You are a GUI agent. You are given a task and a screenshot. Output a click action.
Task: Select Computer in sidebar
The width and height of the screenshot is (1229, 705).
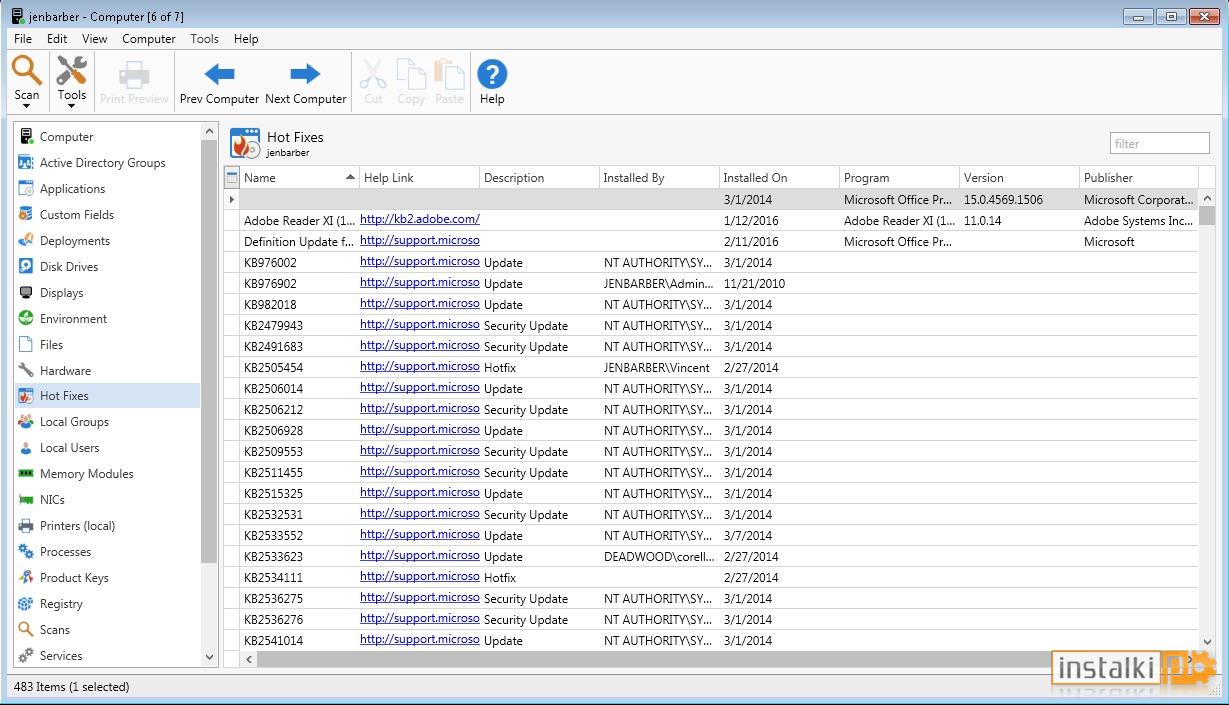click(x=66, y=137)
